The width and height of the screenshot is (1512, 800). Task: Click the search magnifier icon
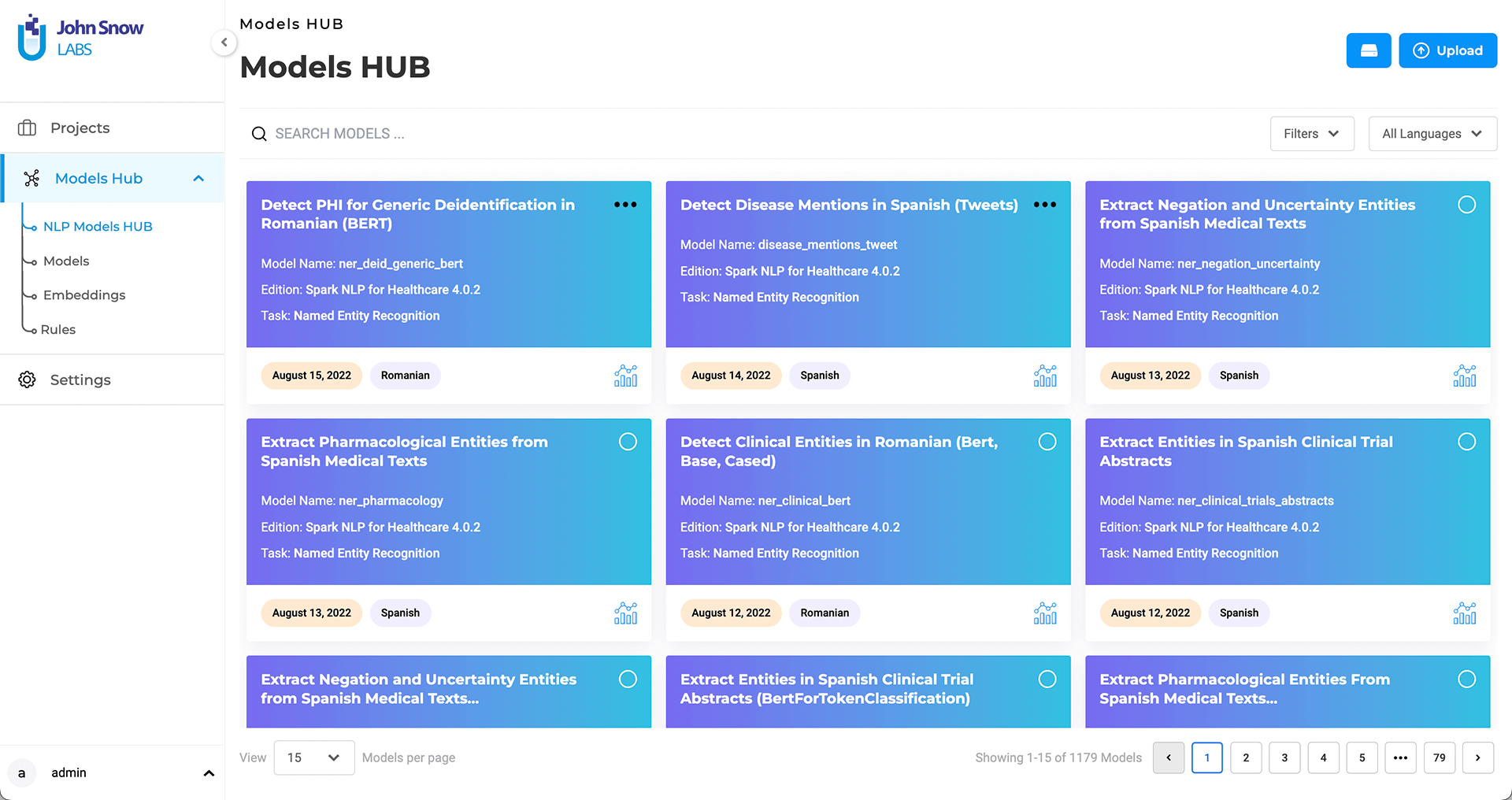(258, 134)
